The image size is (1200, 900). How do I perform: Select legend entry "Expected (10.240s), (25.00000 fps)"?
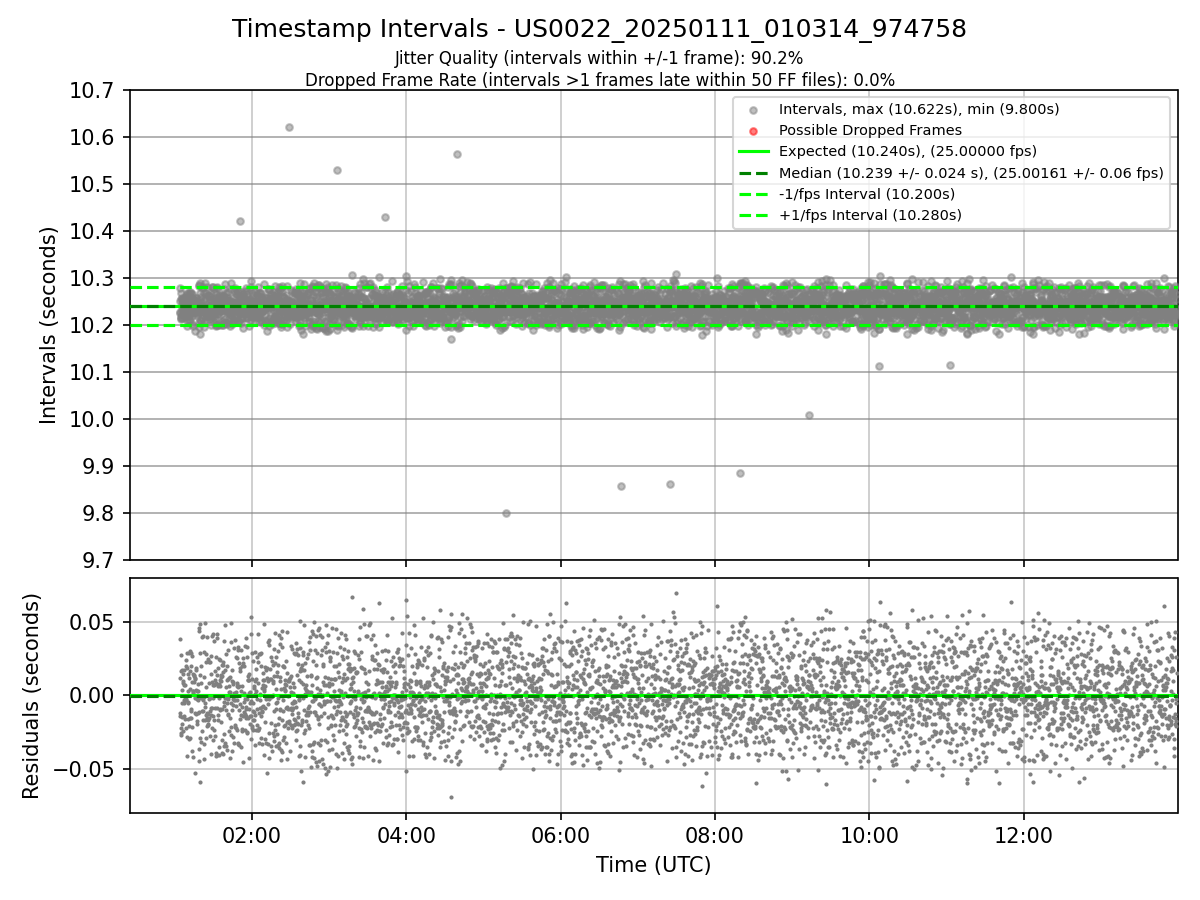pos(907,151)
